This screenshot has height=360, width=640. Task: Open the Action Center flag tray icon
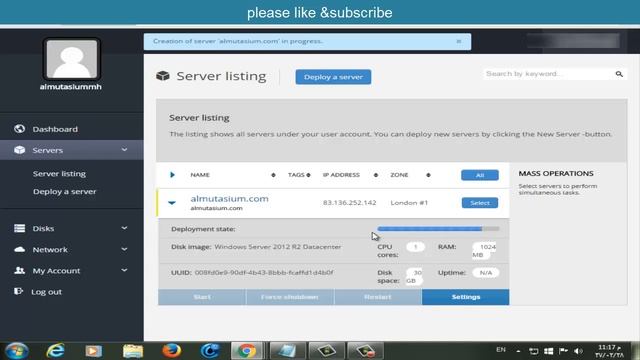tap(563, 351)
